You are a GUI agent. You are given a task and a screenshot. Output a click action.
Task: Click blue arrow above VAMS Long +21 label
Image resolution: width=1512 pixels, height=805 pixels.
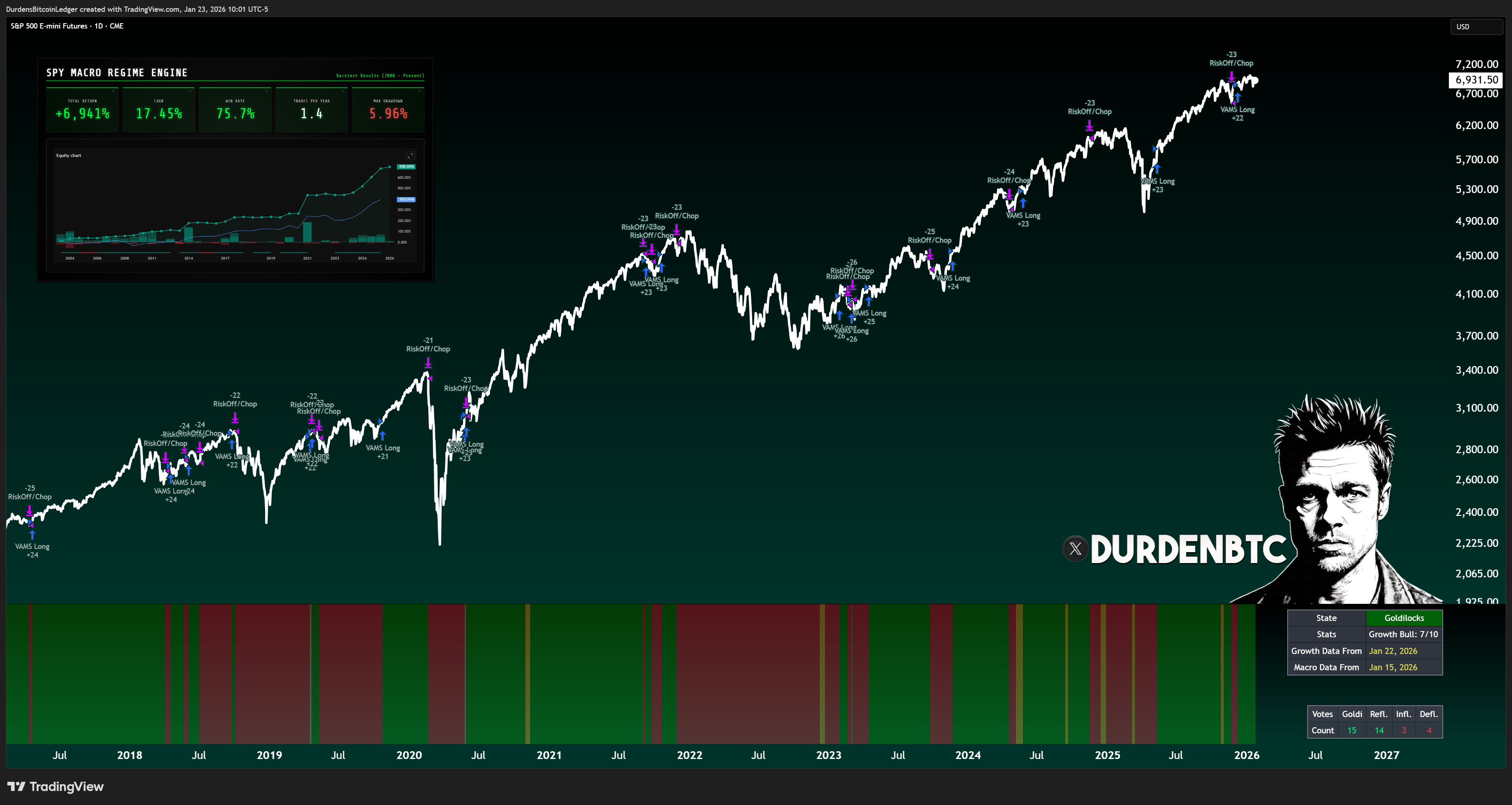(x=383, y=436)
